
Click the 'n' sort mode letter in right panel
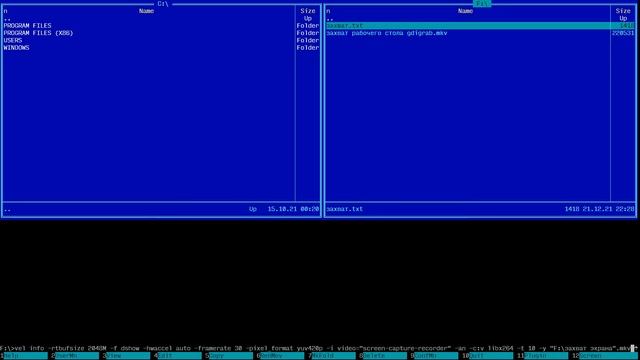pos(328,11)
